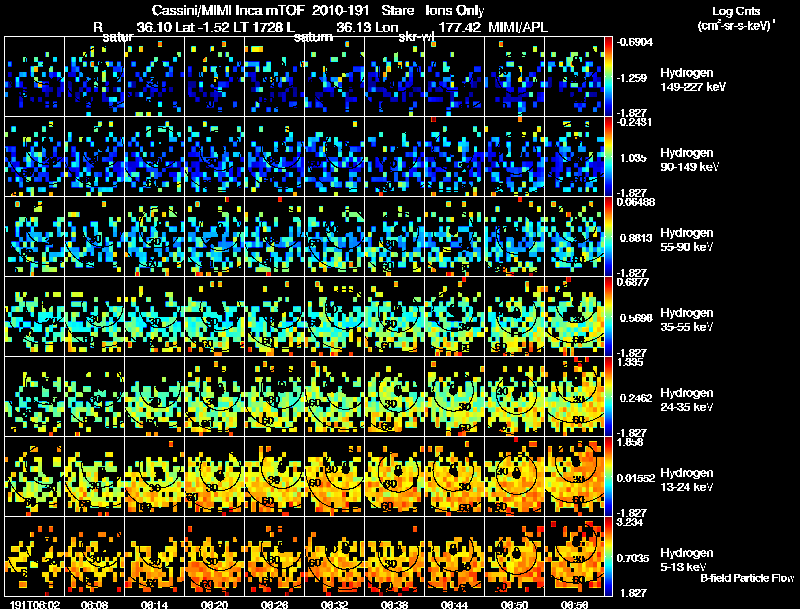Click the 177.42 header value
The image size is (800, 609).
[459, 27]
